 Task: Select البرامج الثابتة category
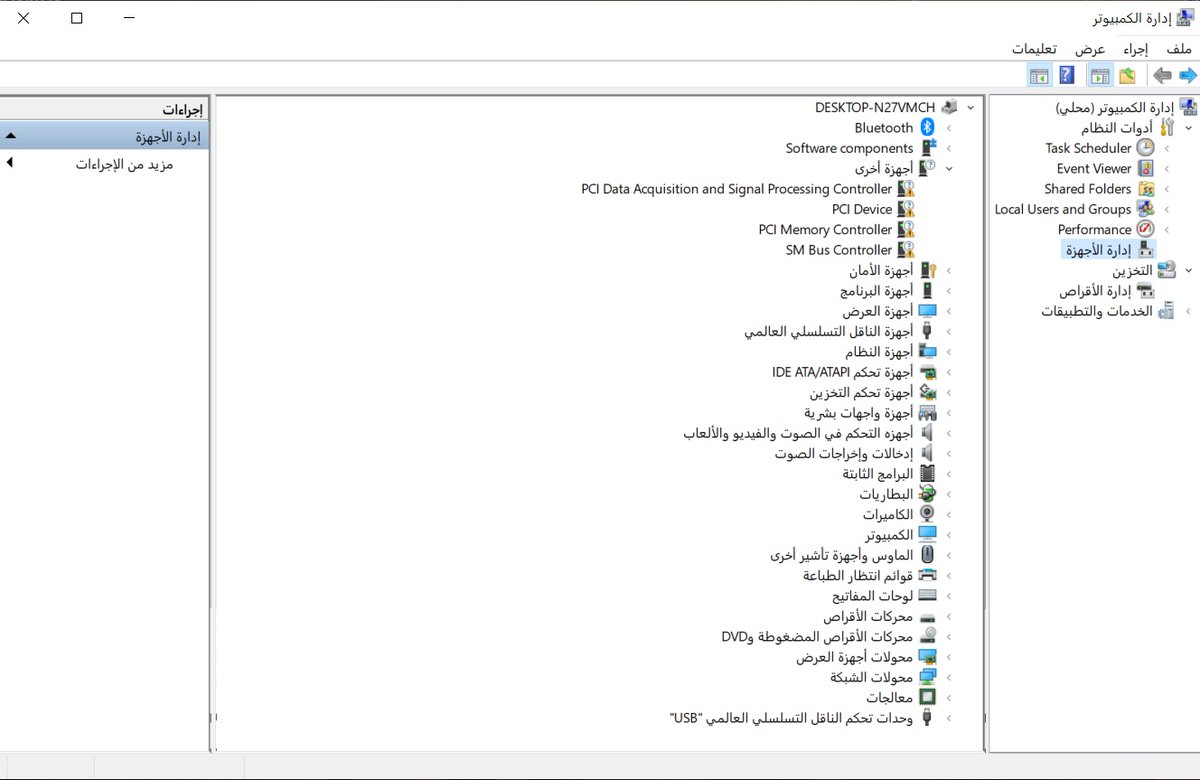[x=878, y=474]
